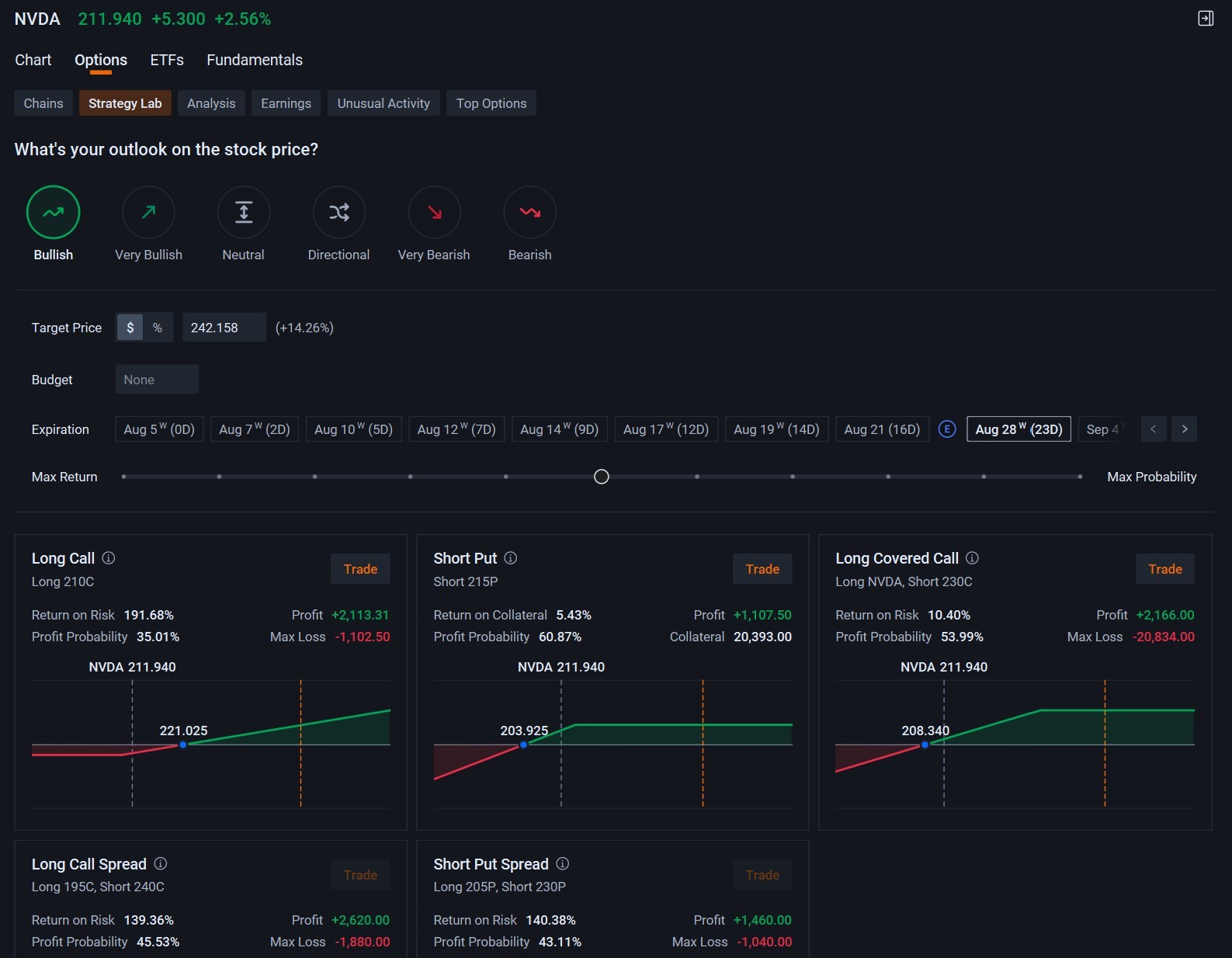Open the Top Options sub-tab
1232x958 pixels.
491,103
